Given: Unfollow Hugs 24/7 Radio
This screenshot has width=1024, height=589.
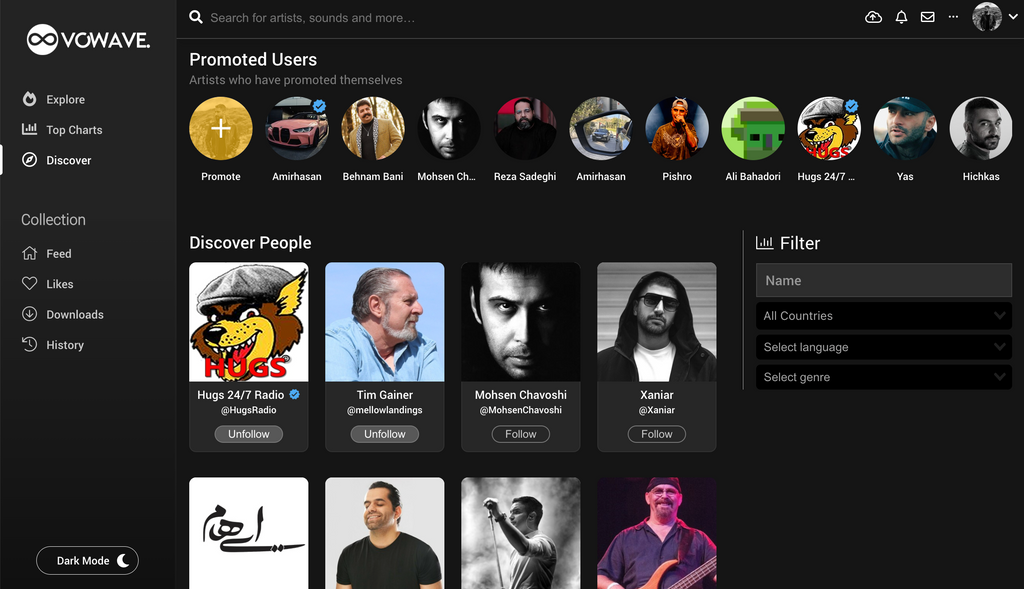Looking at the screenshot, I should pos(248,433).
